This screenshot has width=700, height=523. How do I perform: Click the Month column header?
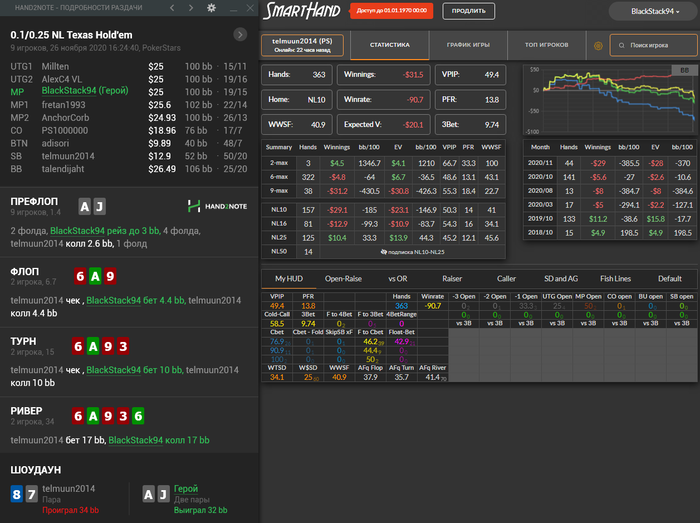tap(540, 147)
